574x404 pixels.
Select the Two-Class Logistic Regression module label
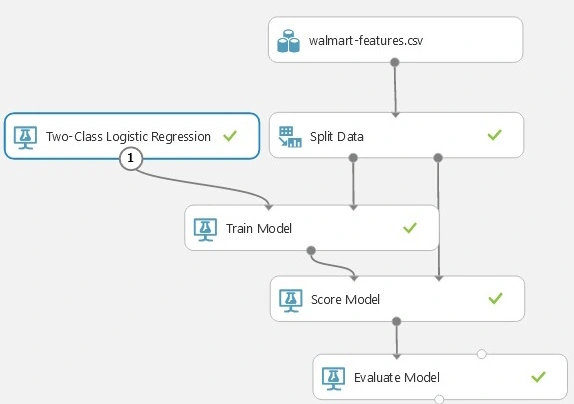point(128,136)
